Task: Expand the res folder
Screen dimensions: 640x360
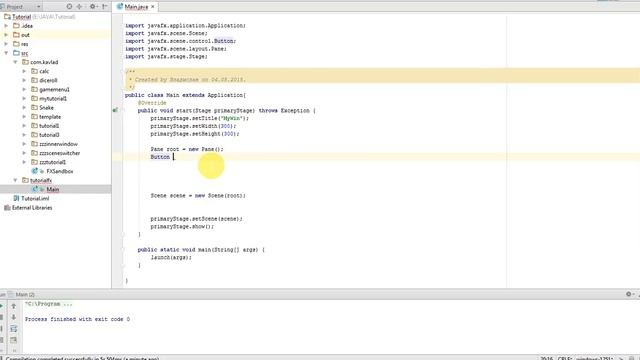Action: click(x=6, y=44)
